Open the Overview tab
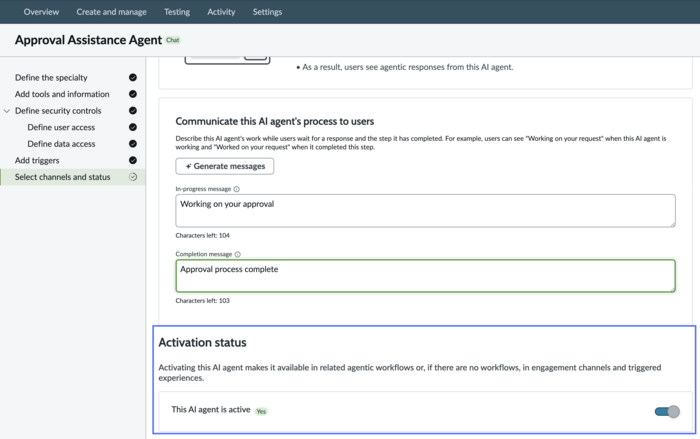 (41, 12)
